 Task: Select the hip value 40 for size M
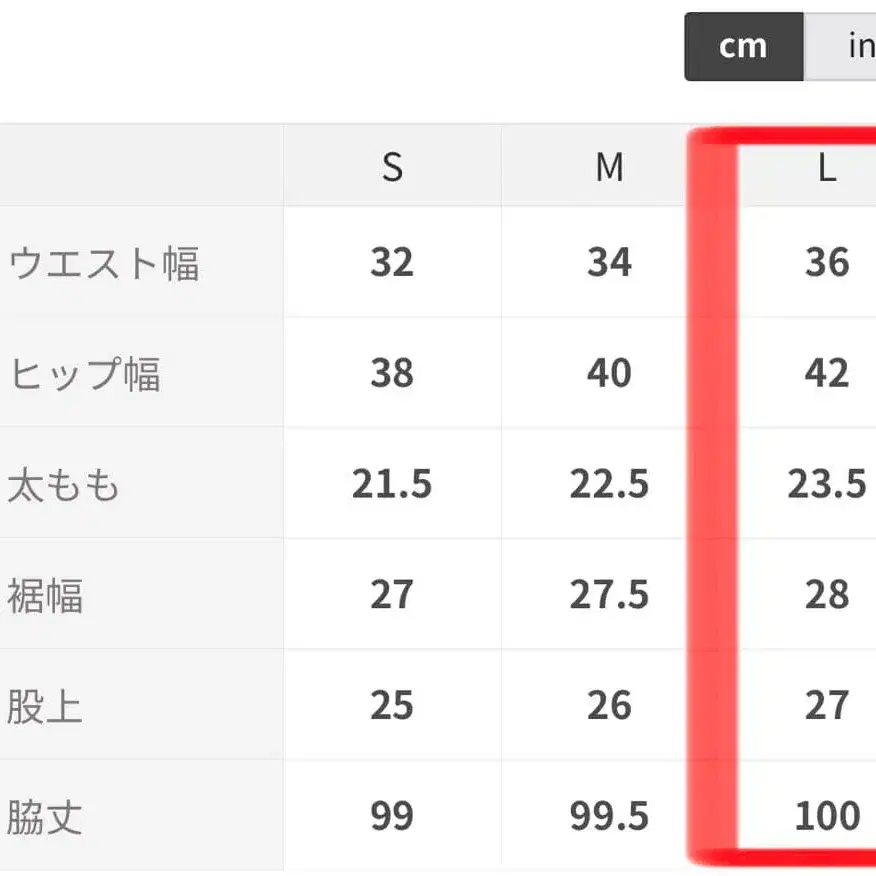pyautogui.click(x=608, y=373)
